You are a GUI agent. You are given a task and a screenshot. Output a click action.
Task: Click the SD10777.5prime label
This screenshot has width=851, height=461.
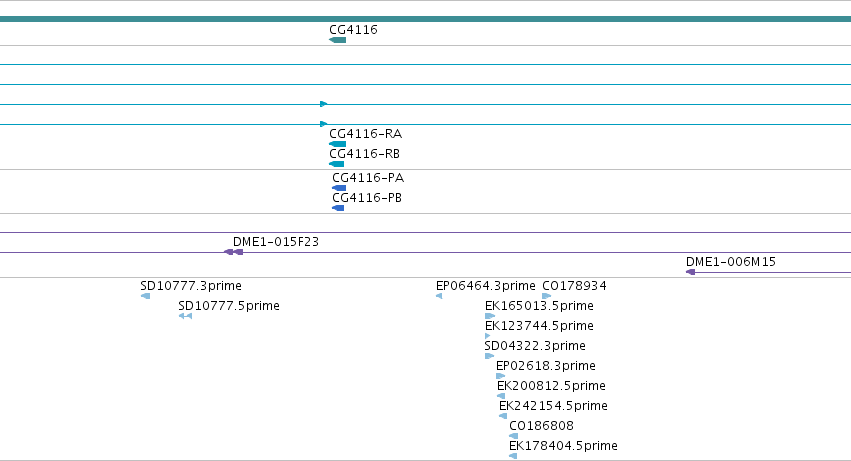pyautogui.click(x=229, y=306)
